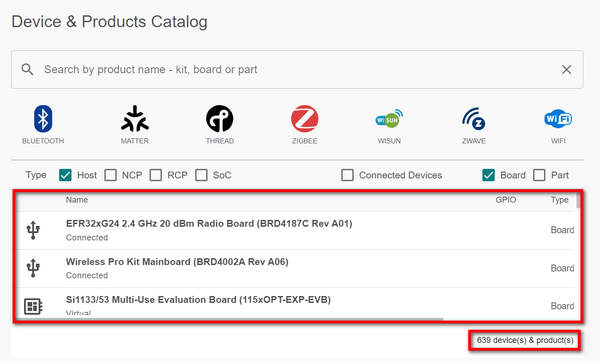This screenshot has width=600, height=361.
Task: Click the GPIO column header
Action: 506,200
